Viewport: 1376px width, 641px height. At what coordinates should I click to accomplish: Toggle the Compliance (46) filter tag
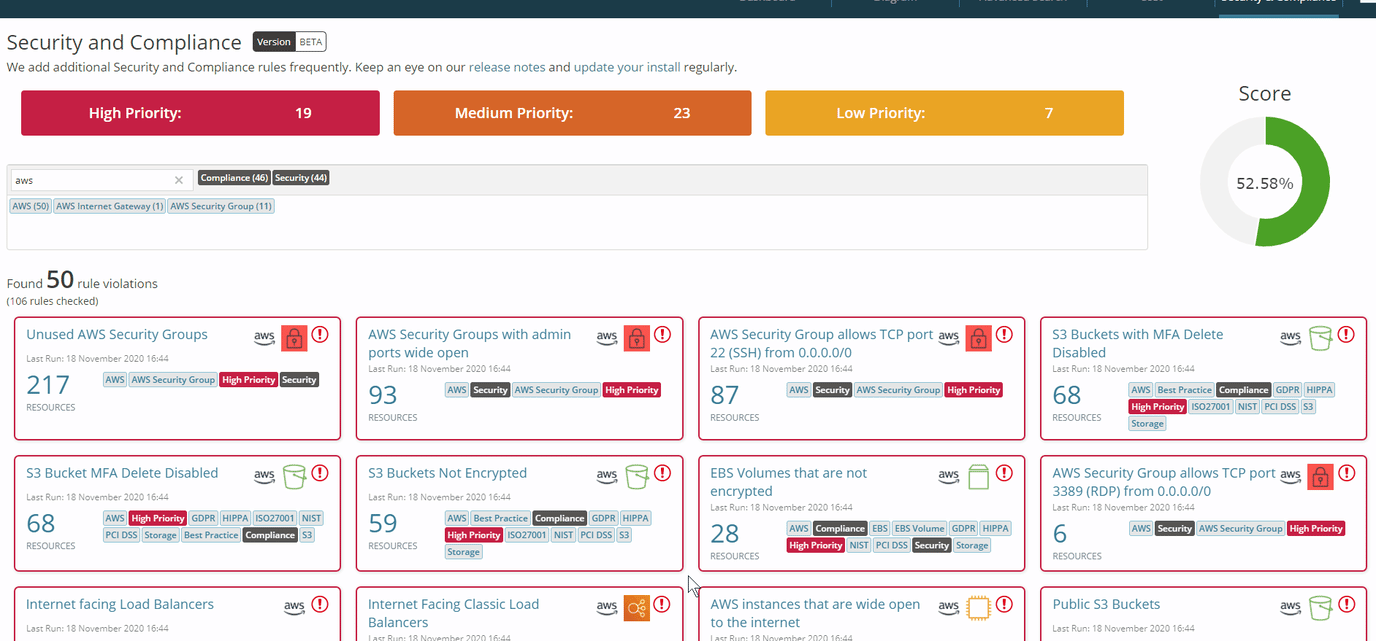[234, 177]
